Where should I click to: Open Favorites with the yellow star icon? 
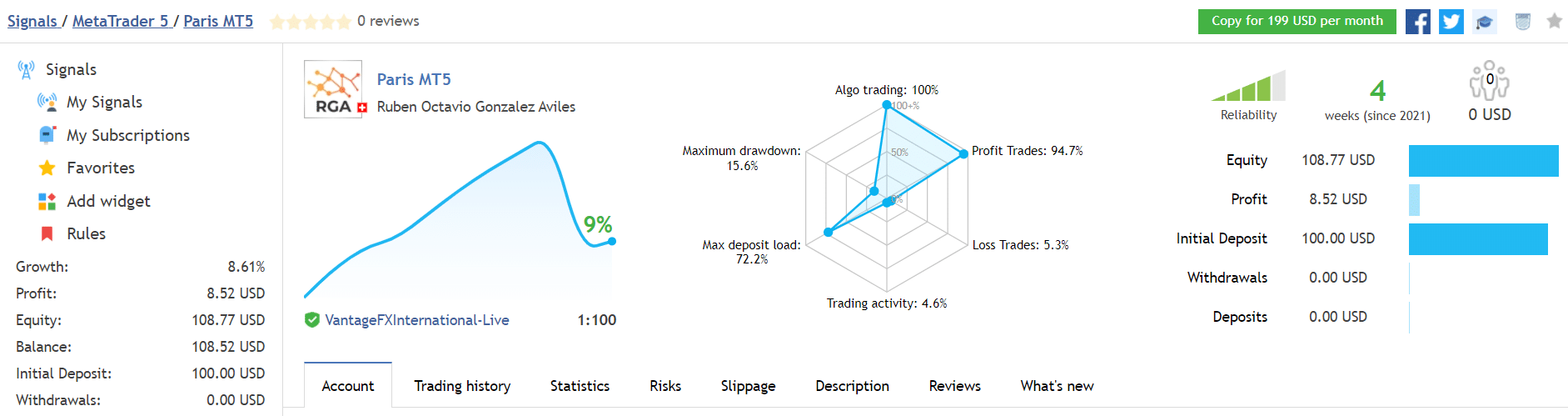[47, 168]
